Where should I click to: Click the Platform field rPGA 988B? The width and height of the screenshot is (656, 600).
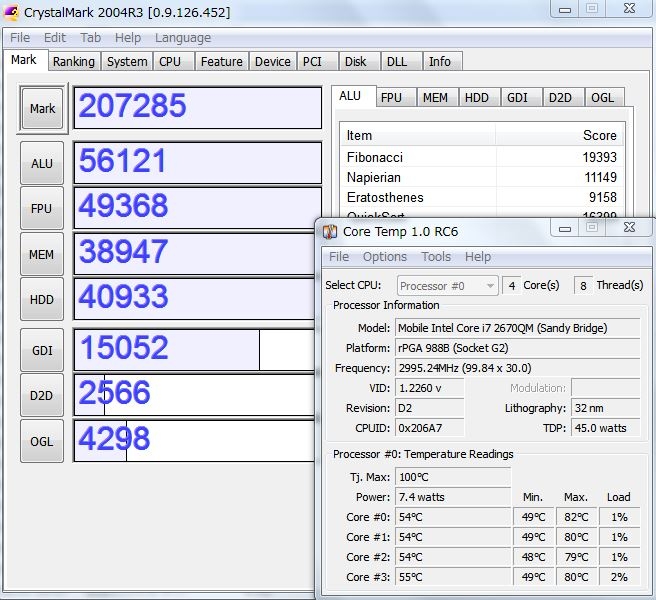coord(518,348)
